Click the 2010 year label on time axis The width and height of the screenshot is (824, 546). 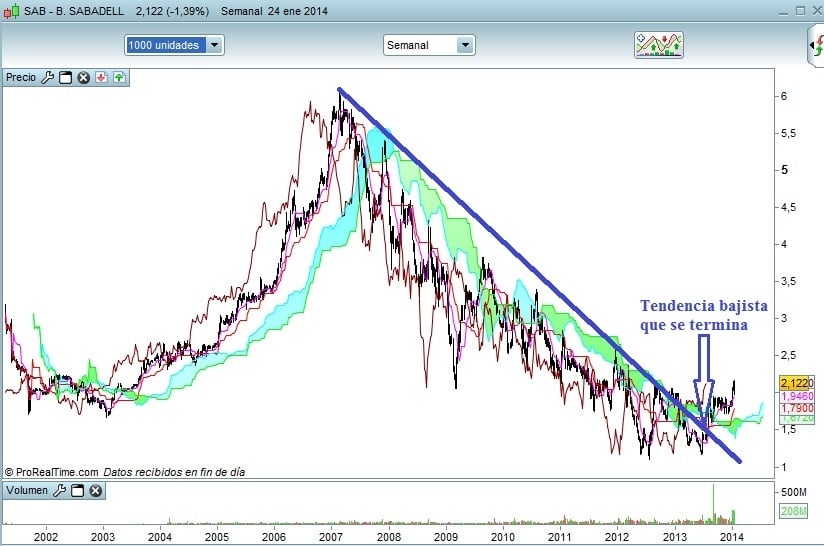(x=503, y=537)
